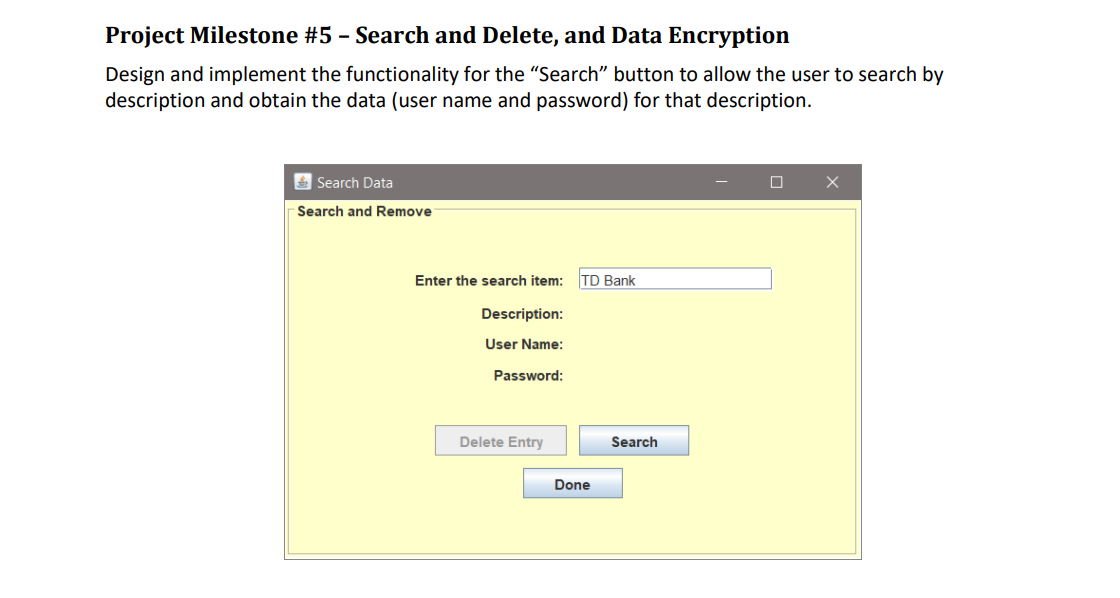Run the lookup with the Search button

(x=634, y=441)
